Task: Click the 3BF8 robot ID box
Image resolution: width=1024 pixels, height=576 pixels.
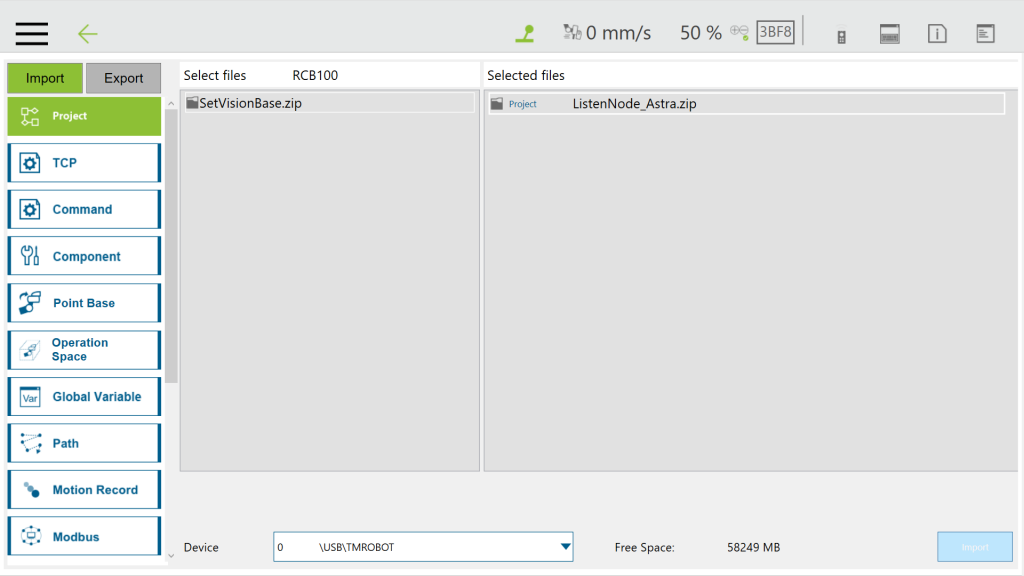Action: pyautogui.click(x=775, y=32)
